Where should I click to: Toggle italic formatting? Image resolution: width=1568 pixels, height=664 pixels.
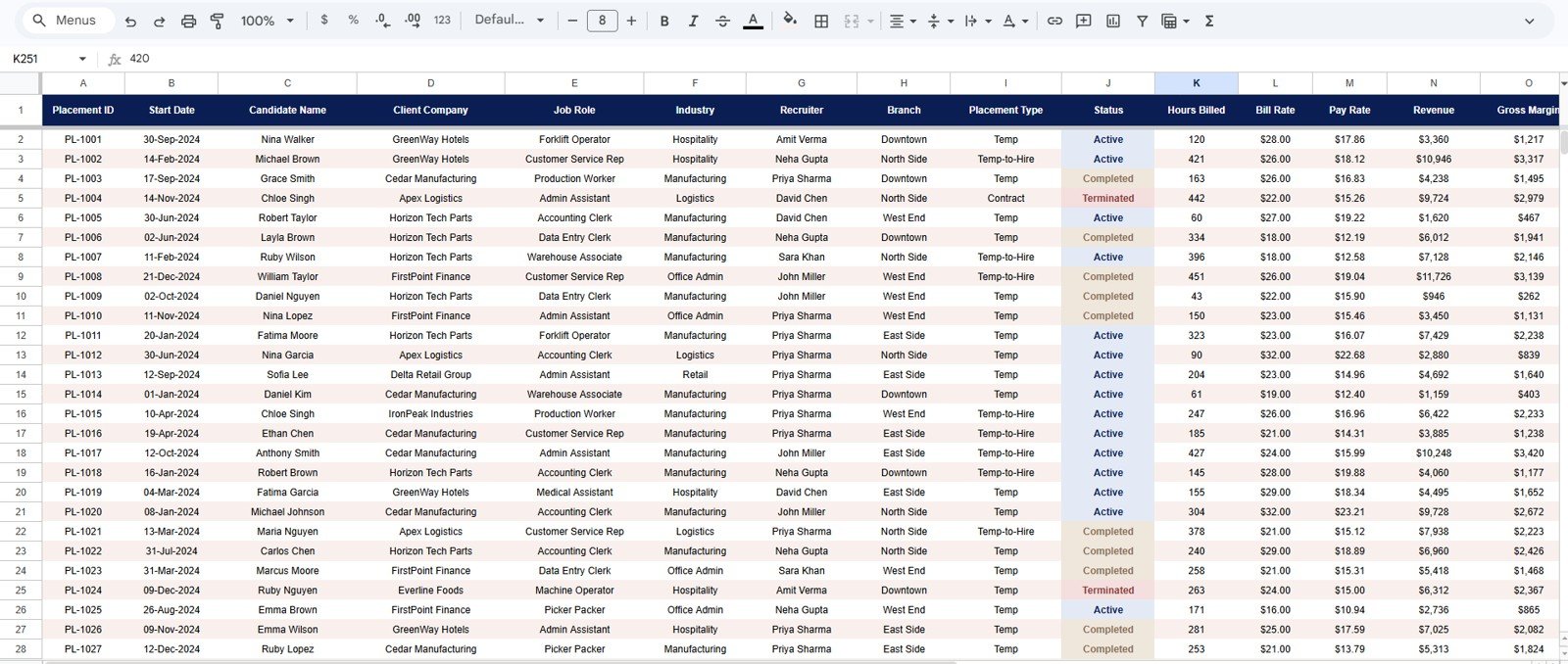693,21
